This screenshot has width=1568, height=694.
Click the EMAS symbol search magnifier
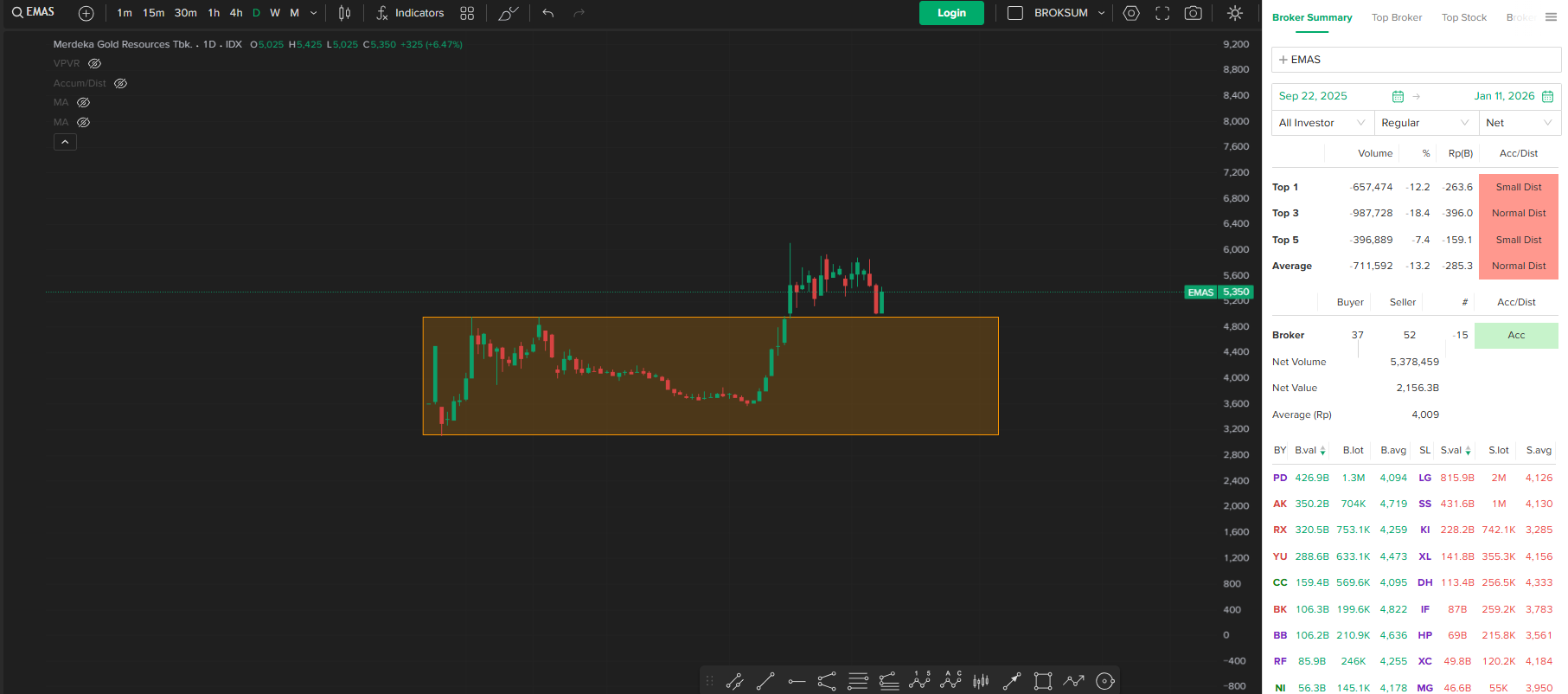17,13
